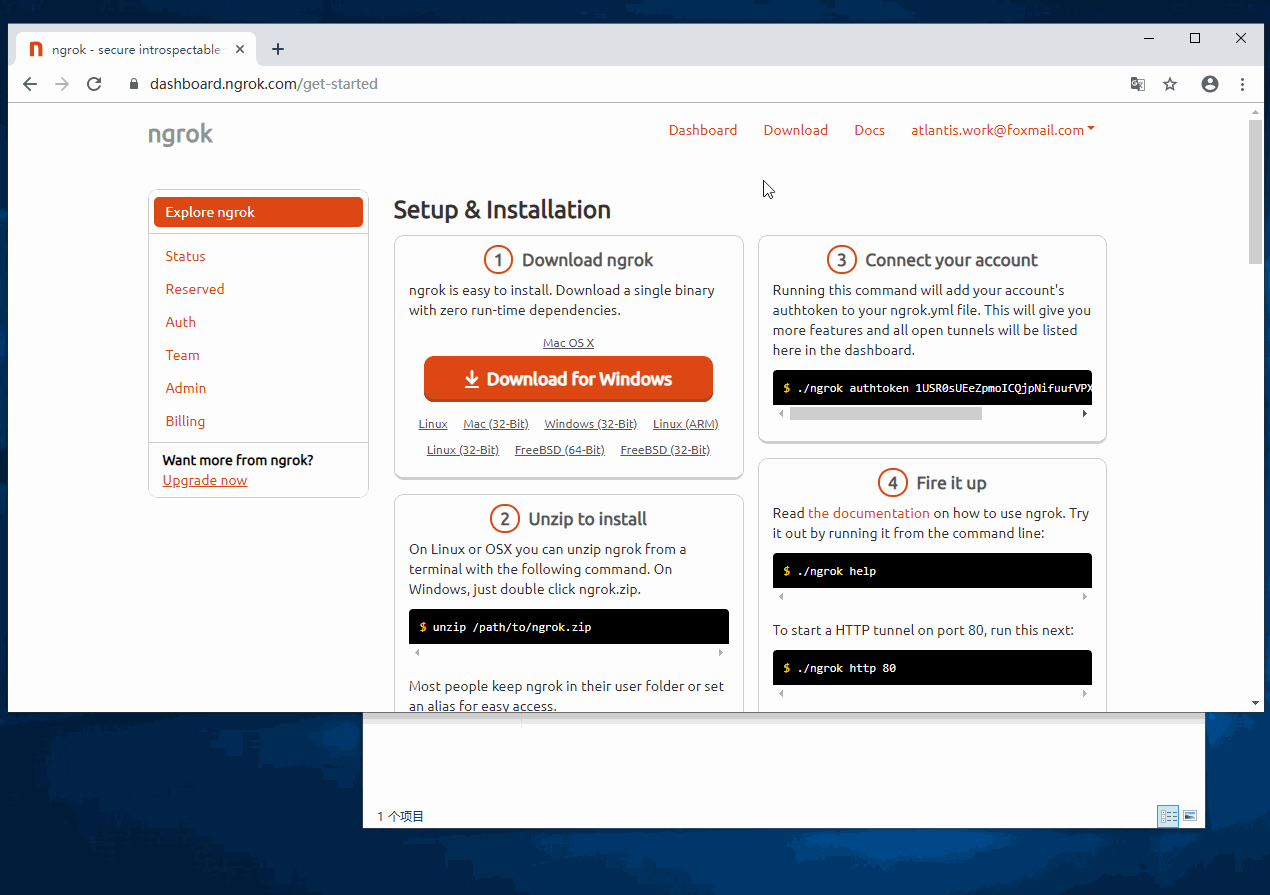Click the page vertical scrollbar thumb

pyautogui.click(x=1256, y=191)
